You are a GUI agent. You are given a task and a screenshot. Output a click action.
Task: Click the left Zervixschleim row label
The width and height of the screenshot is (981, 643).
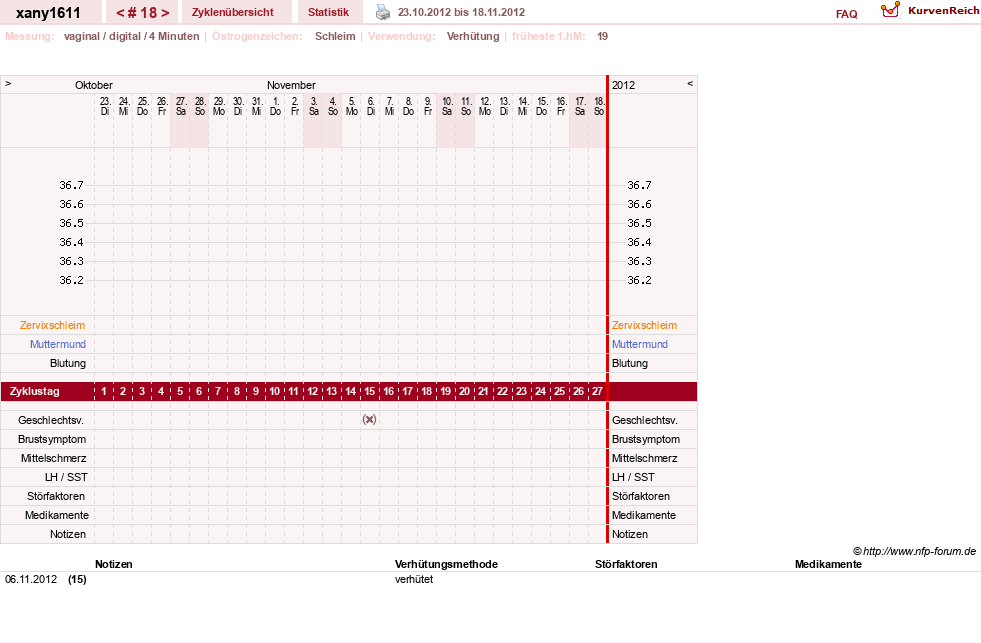tap(53, 325)
